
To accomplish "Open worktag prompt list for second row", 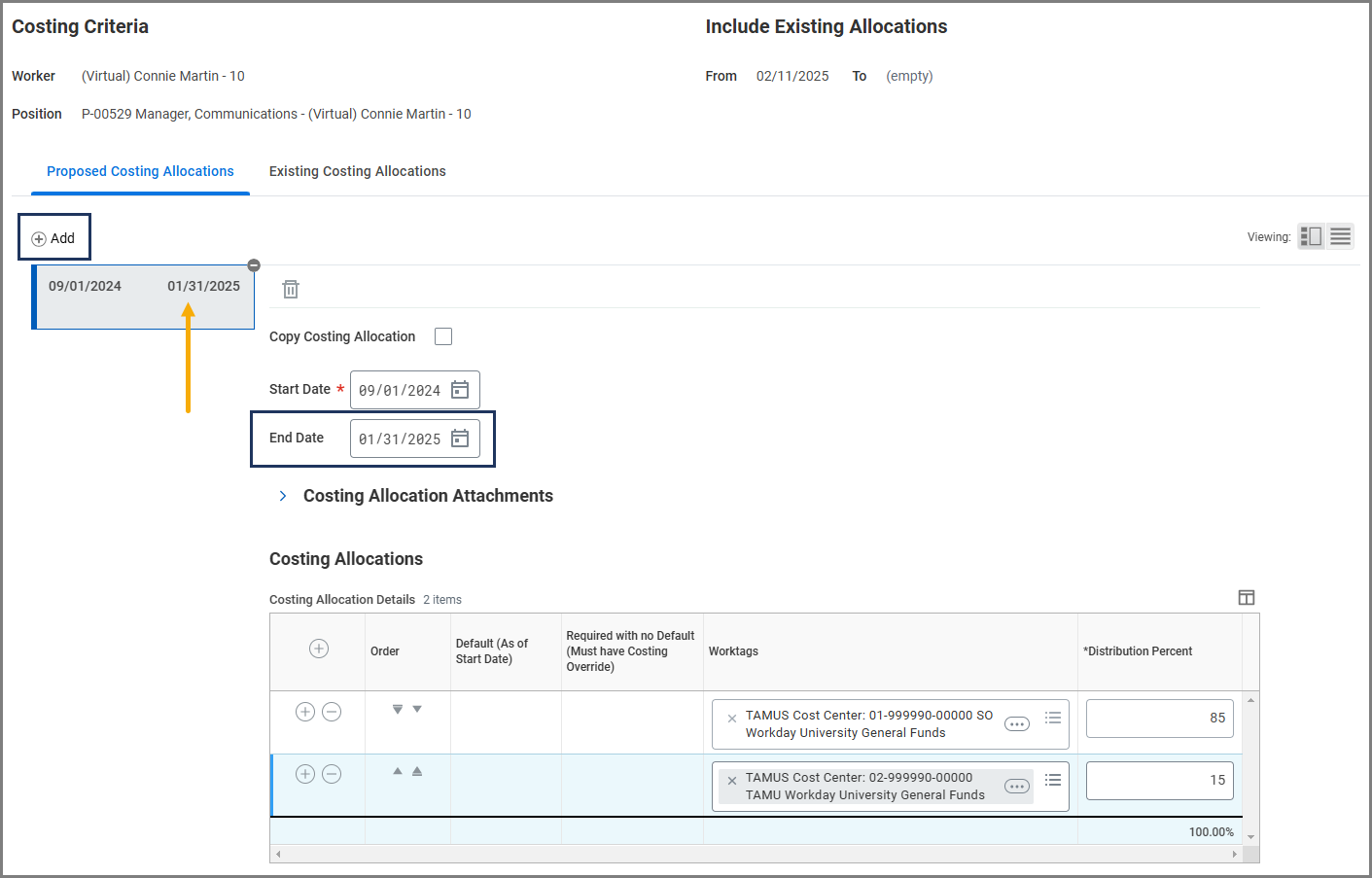I will pyautogui.click(x=1052, y=780).
